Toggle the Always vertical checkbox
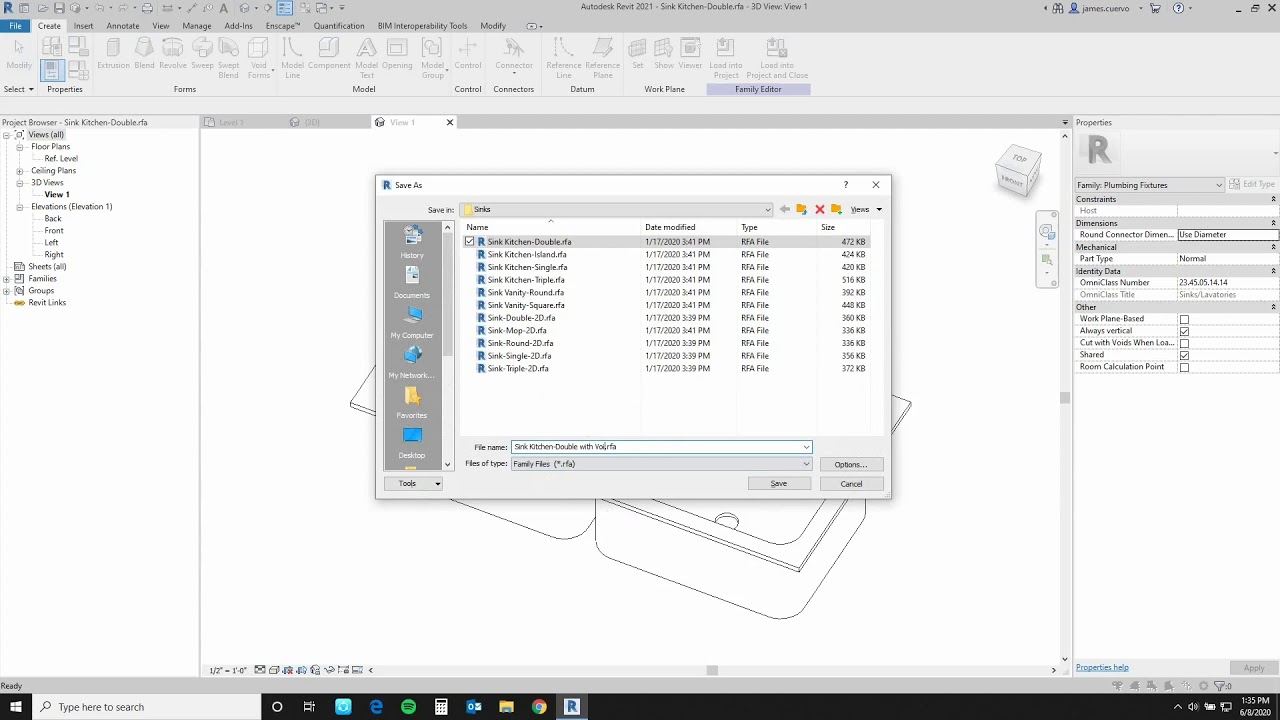 point(1184,331)
